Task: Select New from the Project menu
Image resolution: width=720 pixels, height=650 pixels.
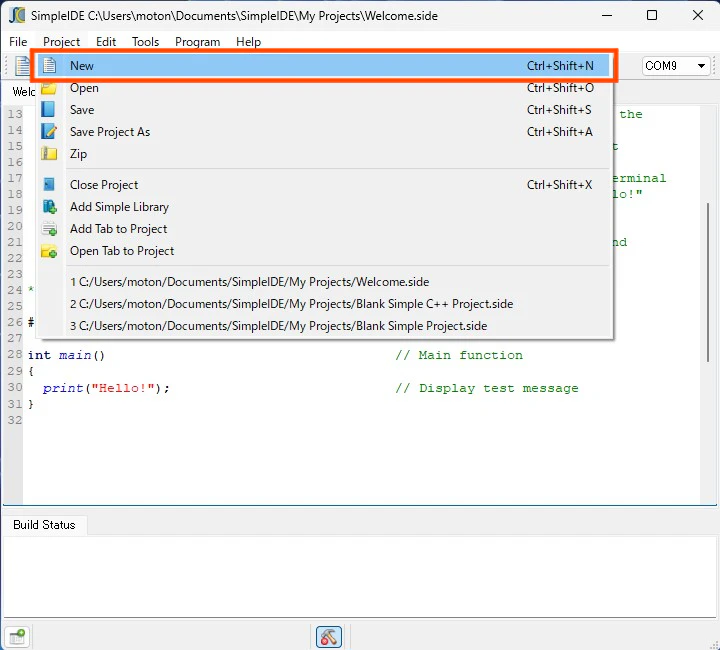Action: tap(325, 66)
